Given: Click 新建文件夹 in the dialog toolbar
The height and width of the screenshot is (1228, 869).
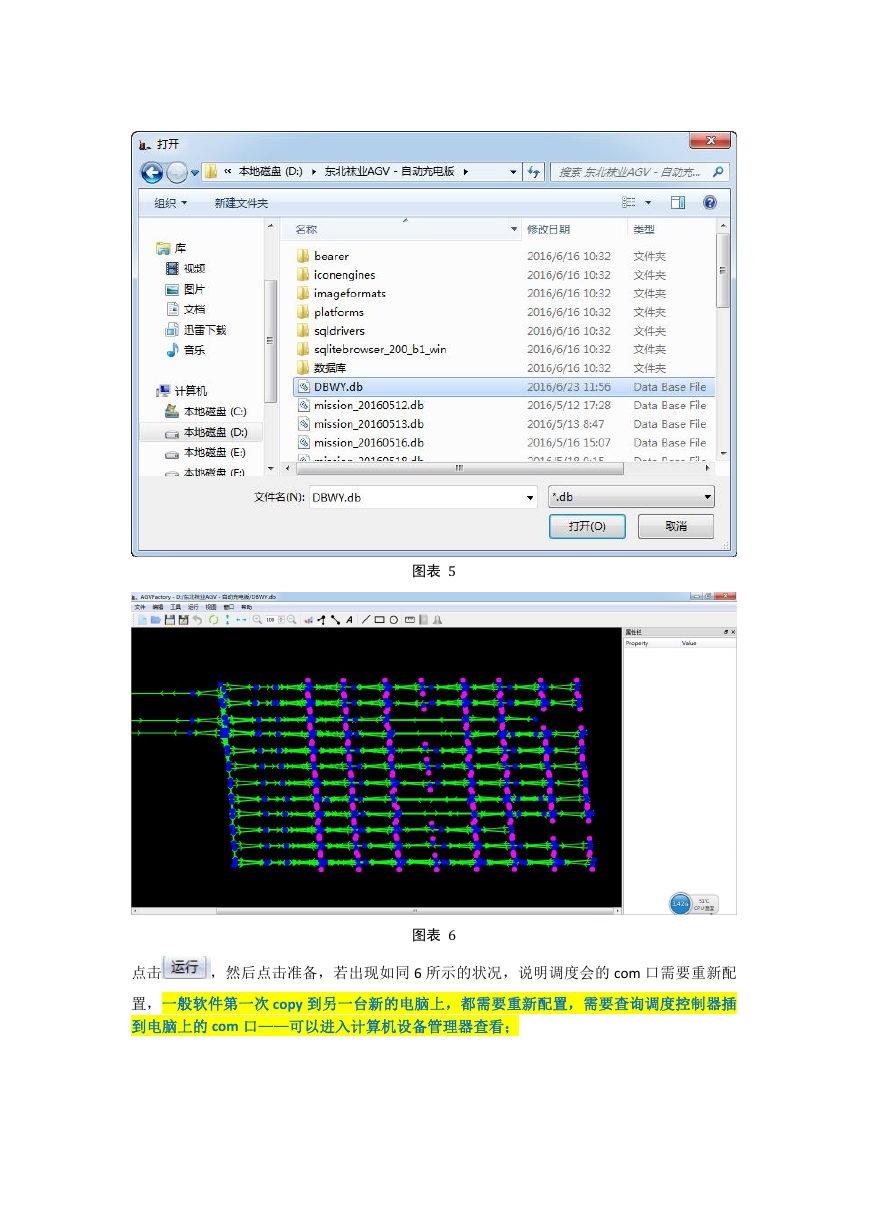Looking at the screenshot, I should 241,203.
